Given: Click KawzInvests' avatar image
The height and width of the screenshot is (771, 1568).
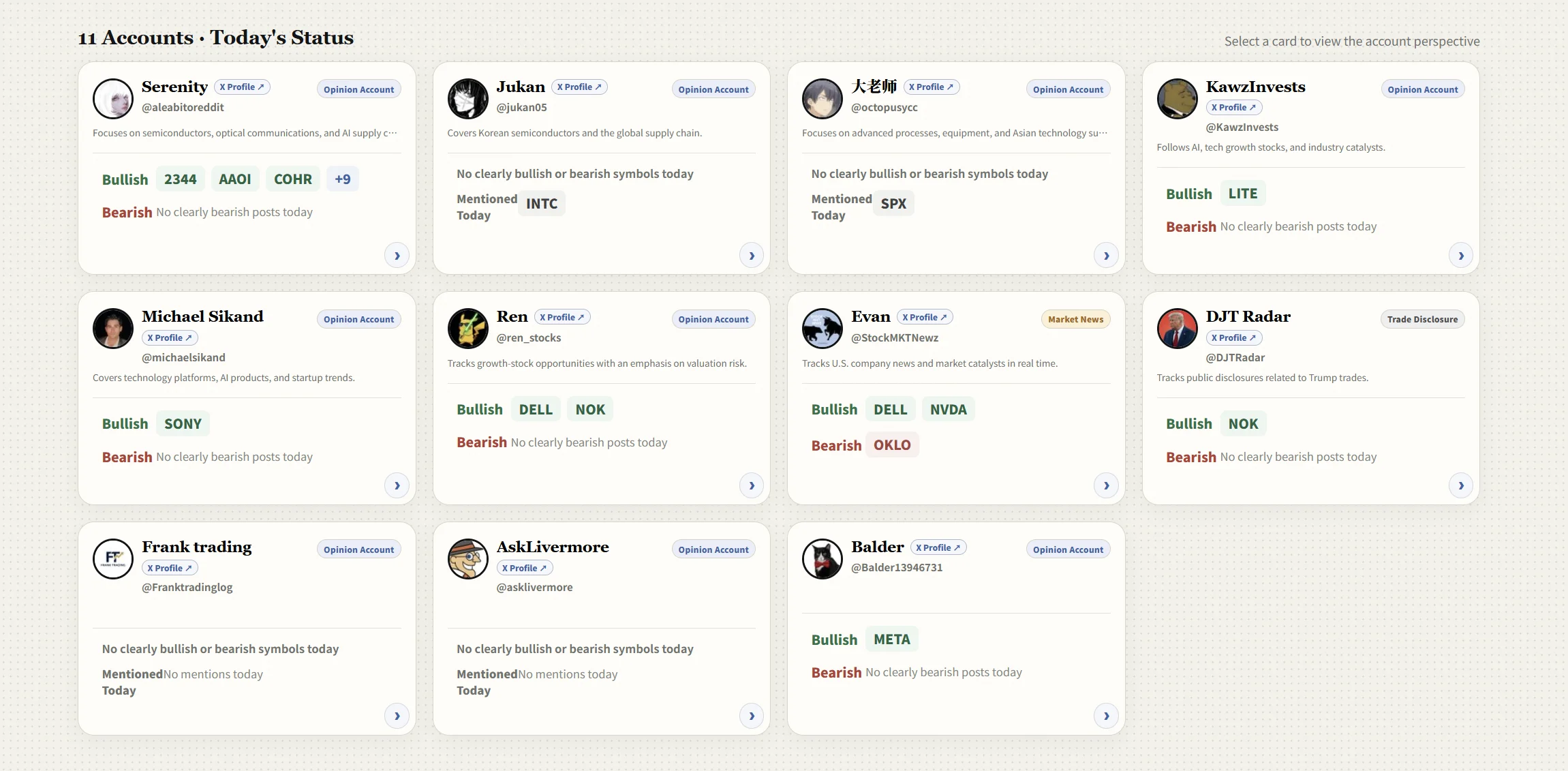Looking at the screenshot, I should 1178,99.
